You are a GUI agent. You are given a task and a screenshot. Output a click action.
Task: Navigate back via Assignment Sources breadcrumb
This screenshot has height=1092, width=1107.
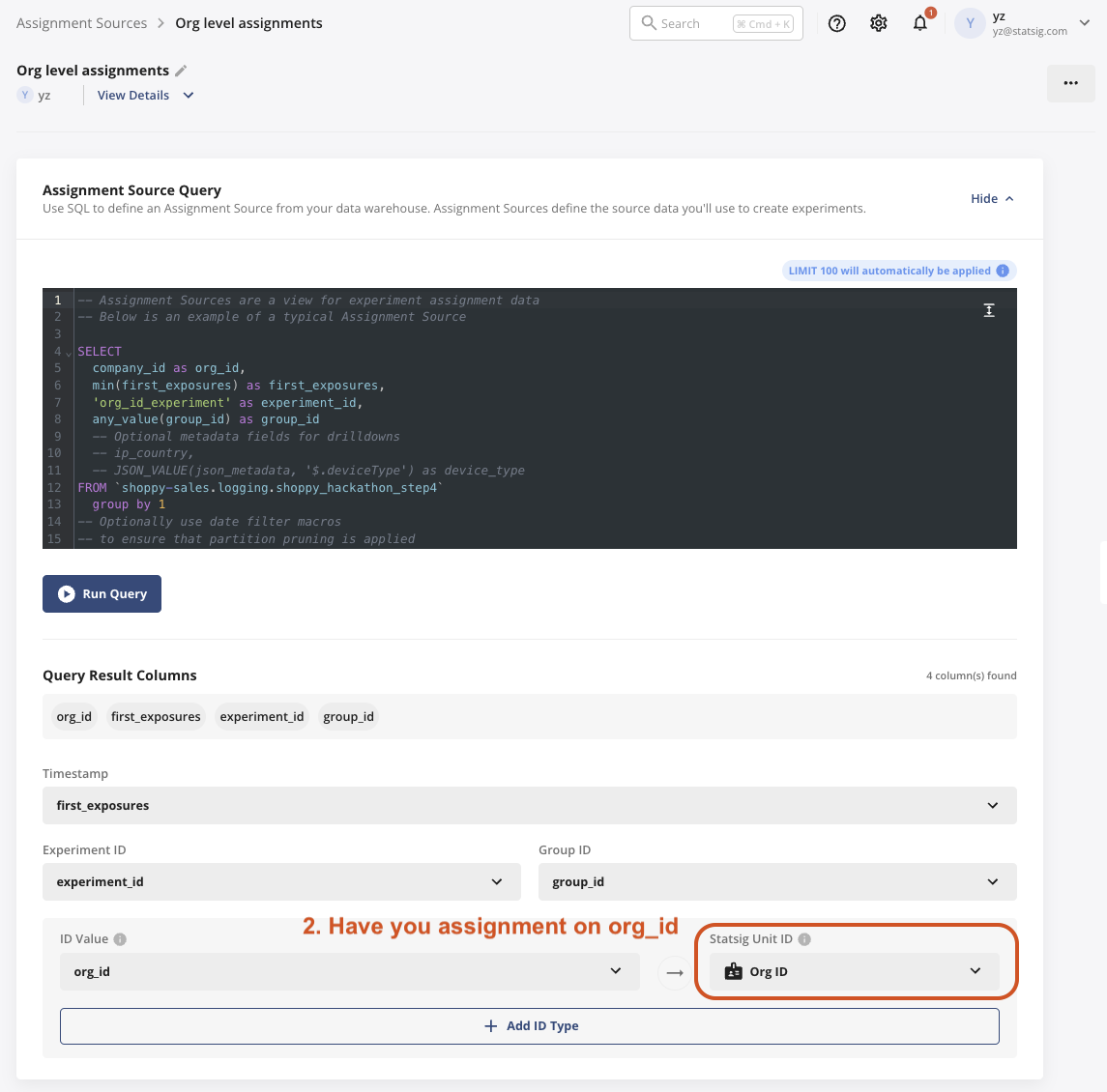coord(81,22)
